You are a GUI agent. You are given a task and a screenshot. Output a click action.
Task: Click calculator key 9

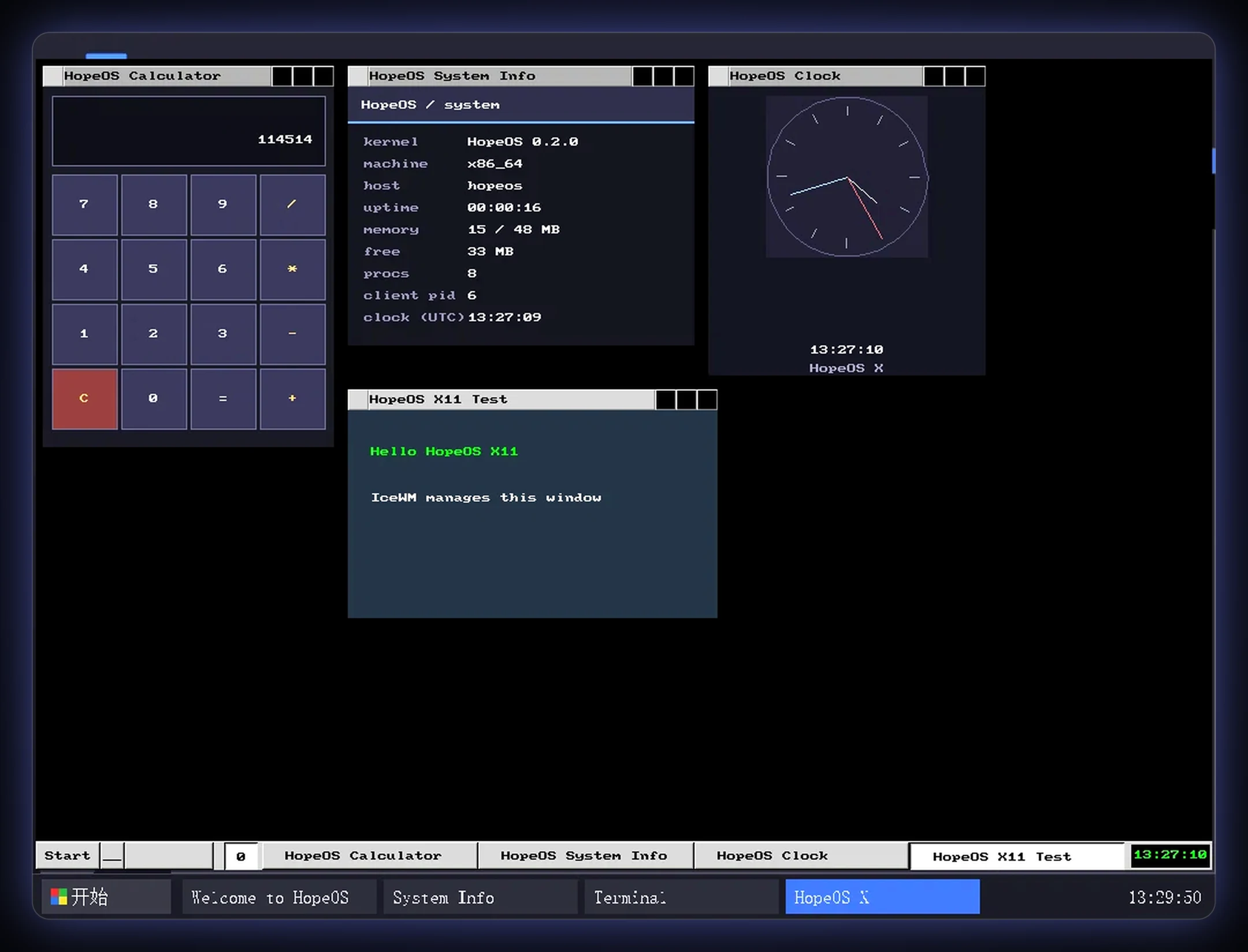pos(223,204)
